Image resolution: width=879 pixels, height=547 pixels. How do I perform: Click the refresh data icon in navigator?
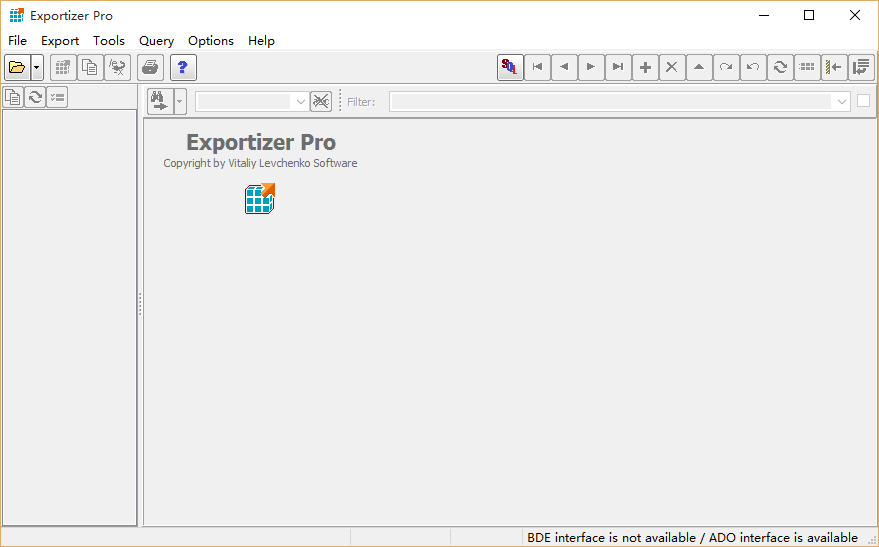(x=780, y=67)
